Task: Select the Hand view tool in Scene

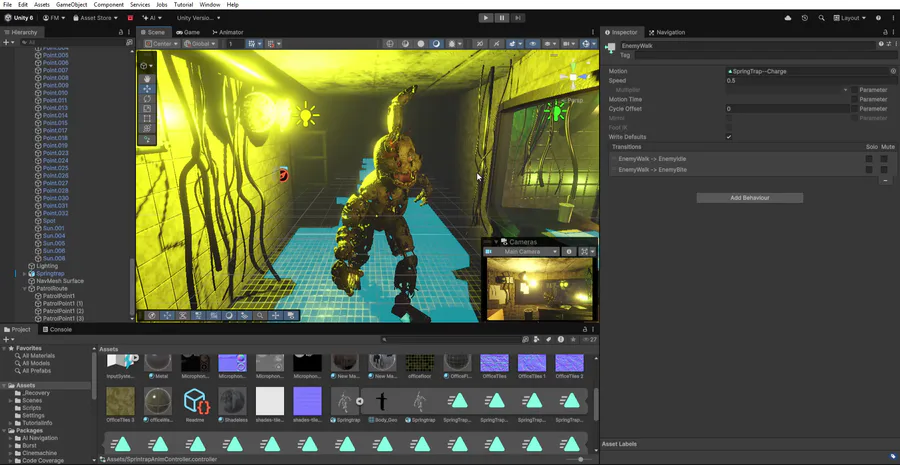Action: click(x=148, y=79)
